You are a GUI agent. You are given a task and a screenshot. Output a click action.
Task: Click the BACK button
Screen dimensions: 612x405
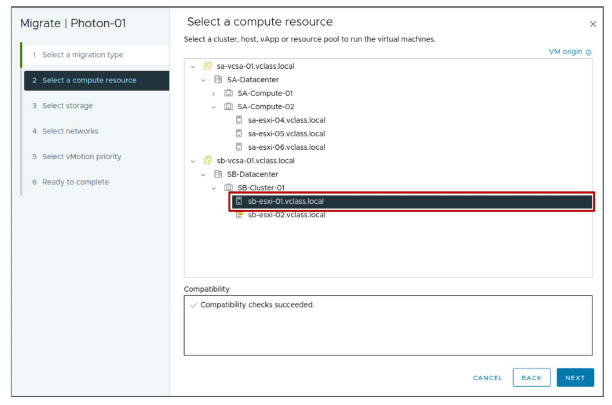click(531, 377)
